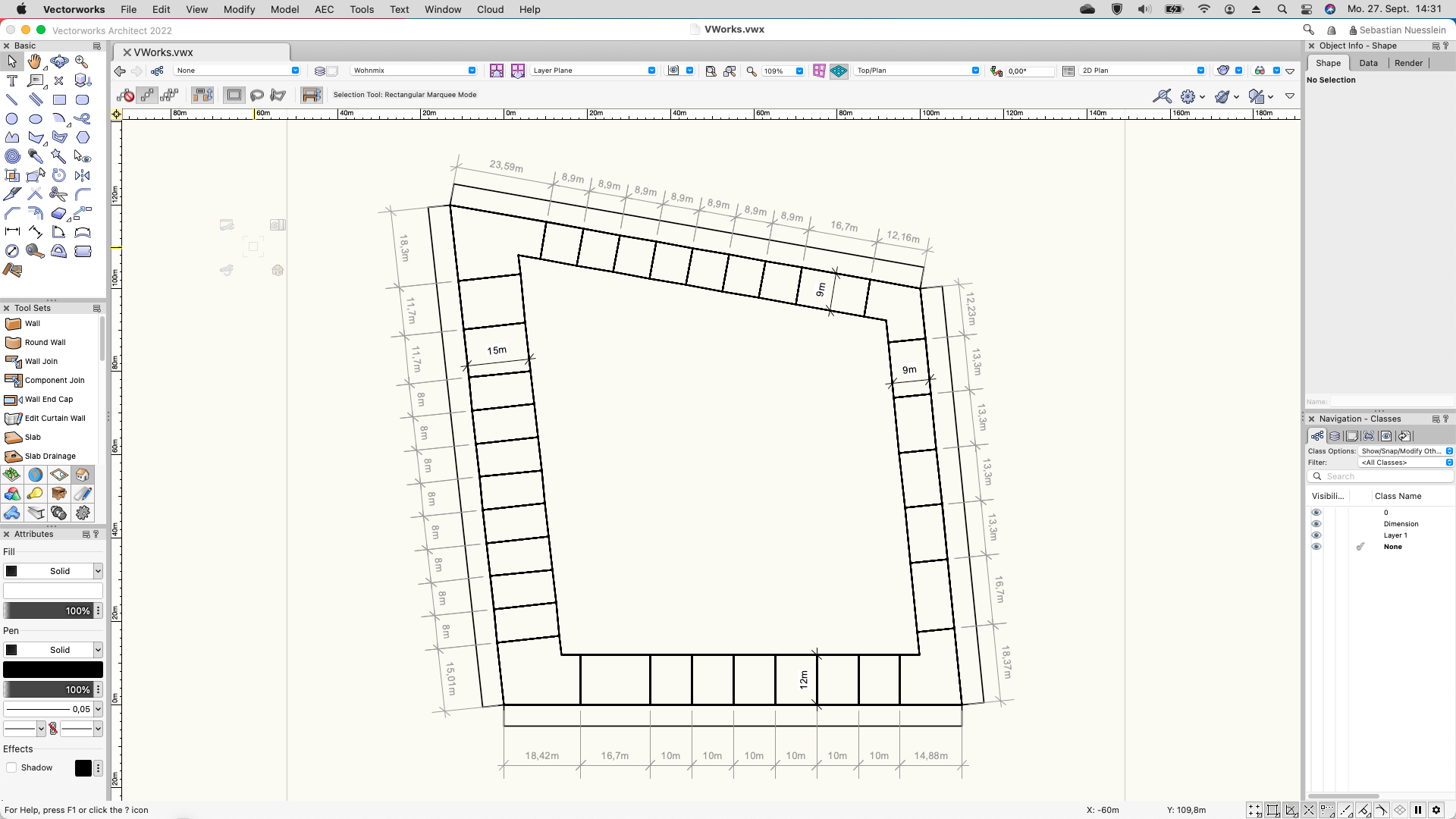The width and height of the screenshot is (1456, 819).
Task: Open the AEC menu
Action: (x=324, y=9)
